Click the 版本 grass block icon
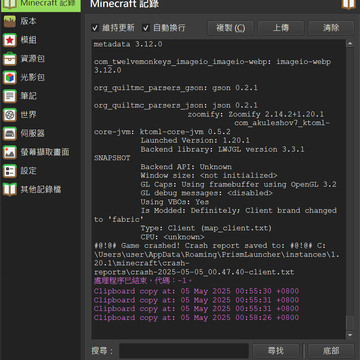The image size is (360, 360). (x=10, y=21)
